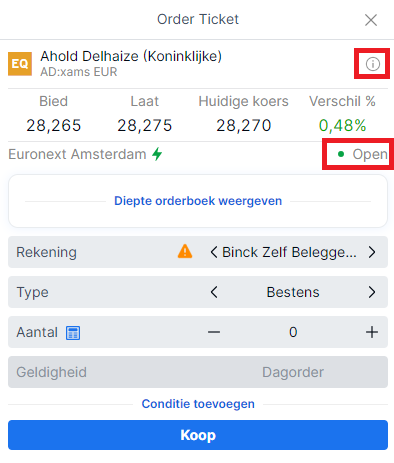The width and height of the screenshot is (394, 463).
Task: Close the Order Ticket with the X
Action: [x=371, y=20]
